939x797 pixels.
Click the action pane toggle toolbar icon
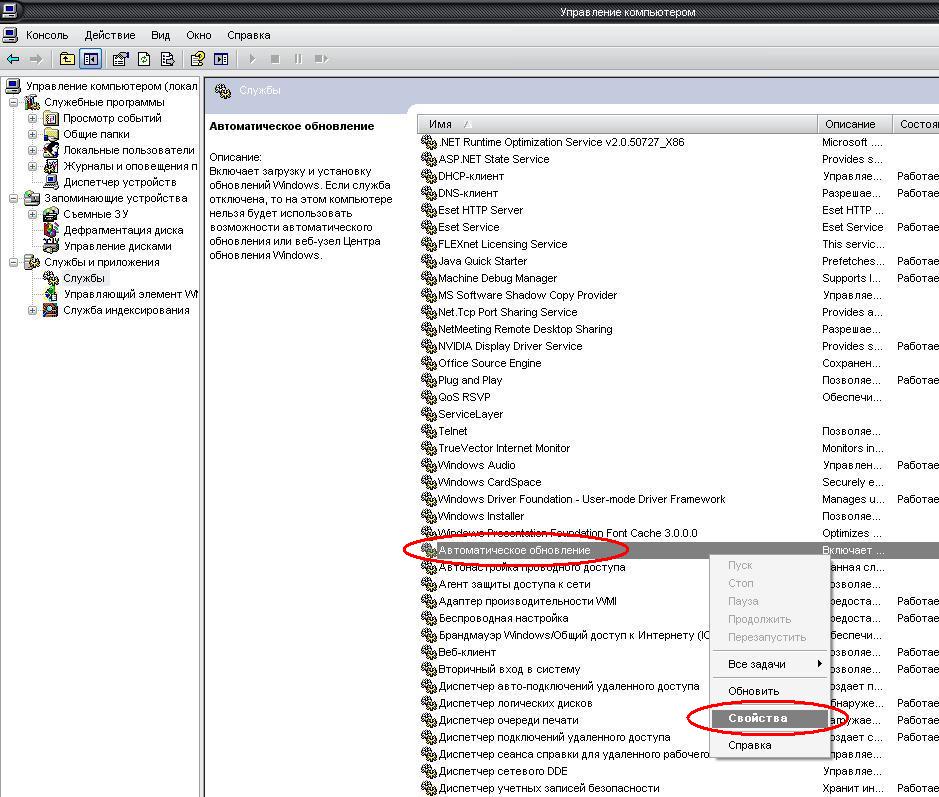(221, 59)
